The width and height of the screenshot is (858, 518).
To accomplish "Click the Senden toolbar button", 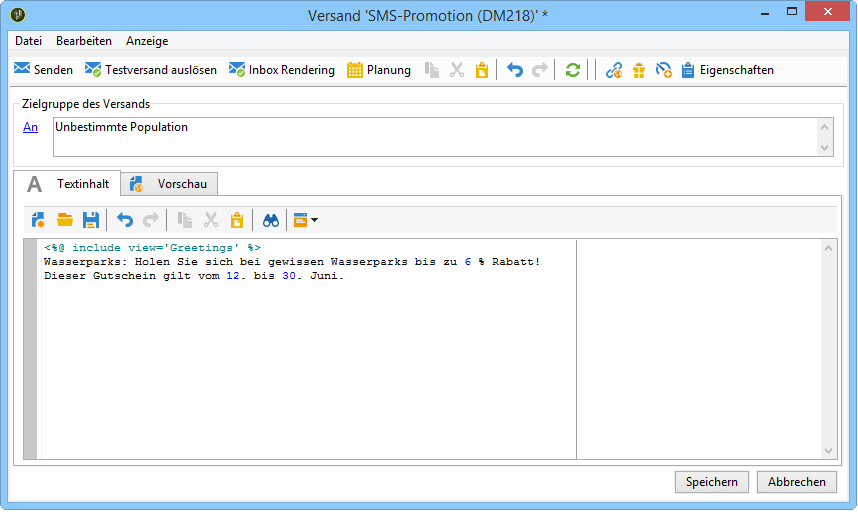I will pyautogui.click(x=43, y=70).
